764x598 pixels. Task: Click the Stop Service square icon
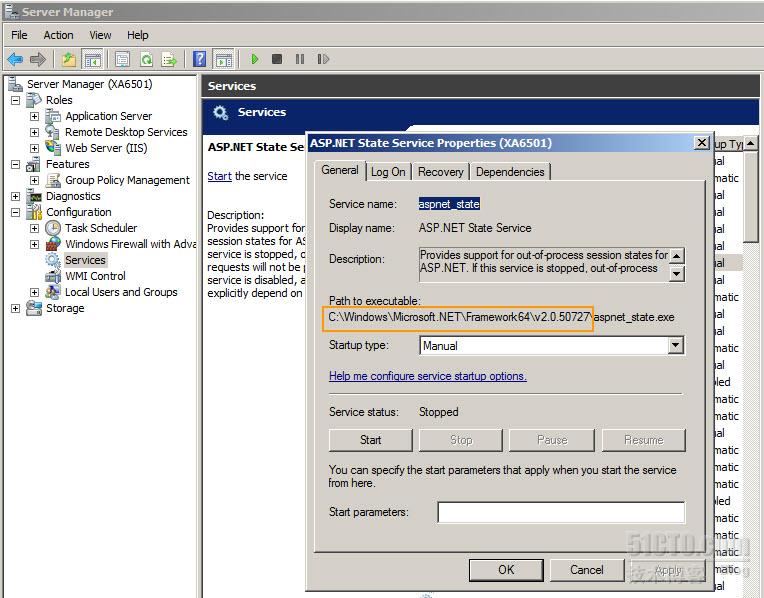(277, 59)
